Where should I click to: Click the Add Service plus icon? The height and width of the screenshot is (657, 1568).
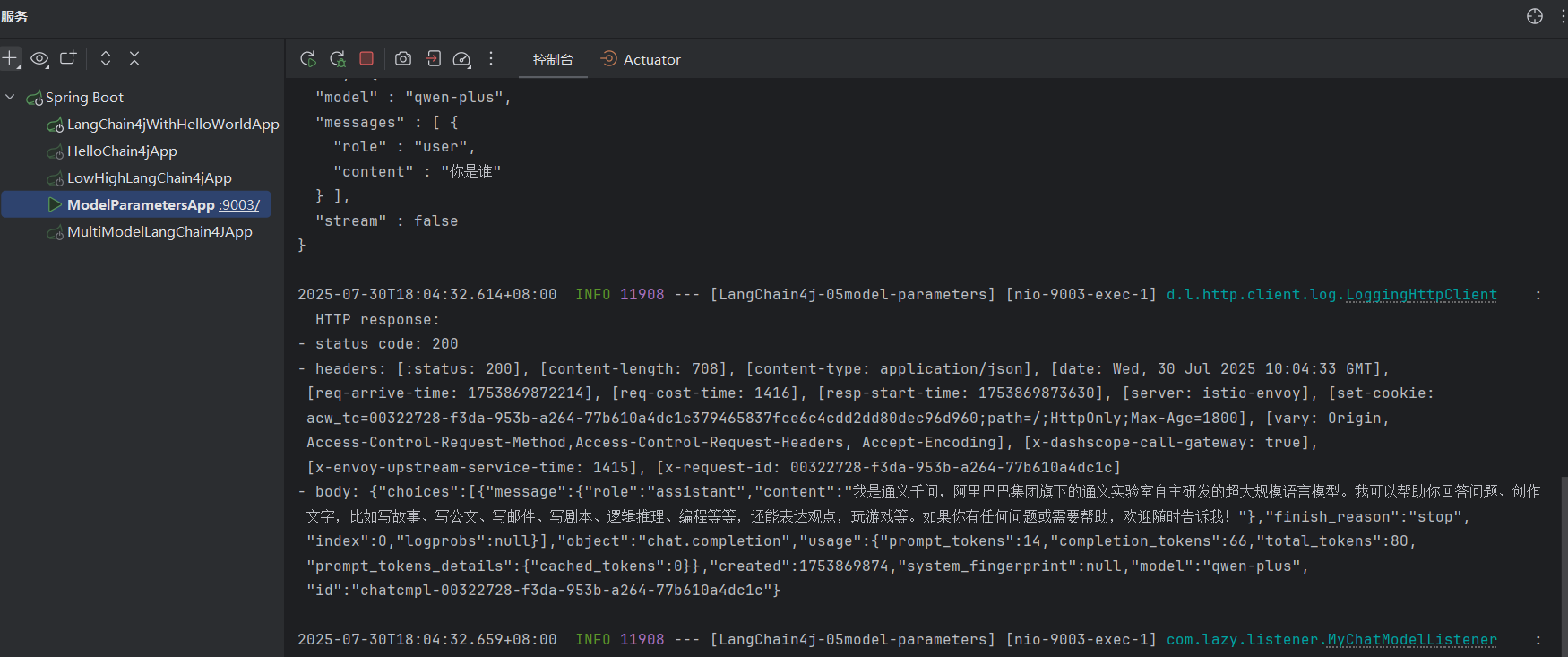(10, 58)
